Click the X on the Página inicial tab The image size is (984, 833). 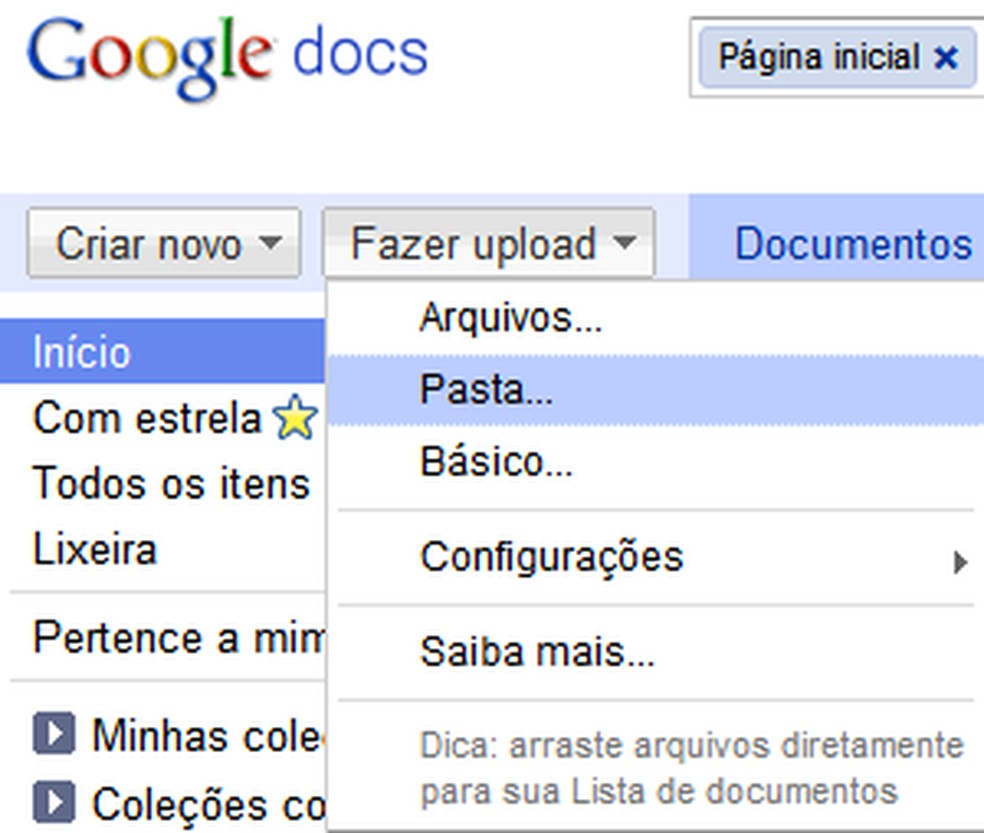pyautogui.click(x=946, y=57)
